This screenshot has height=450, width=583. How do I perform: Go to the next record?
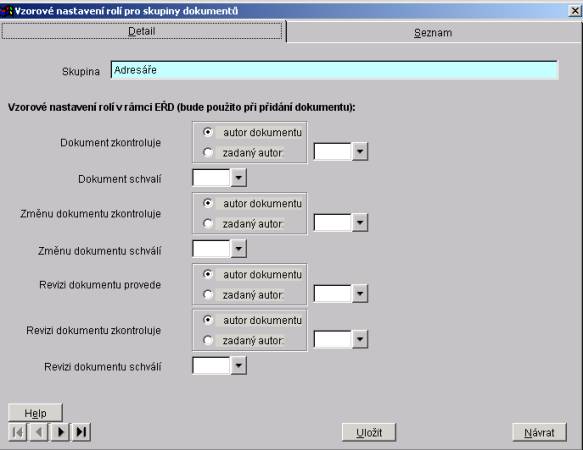(60, 432)
